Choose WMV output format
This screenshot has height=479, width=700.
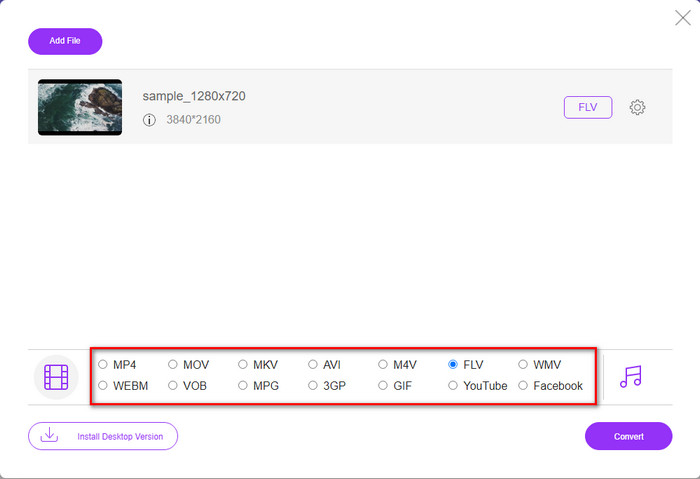[523, 364]
